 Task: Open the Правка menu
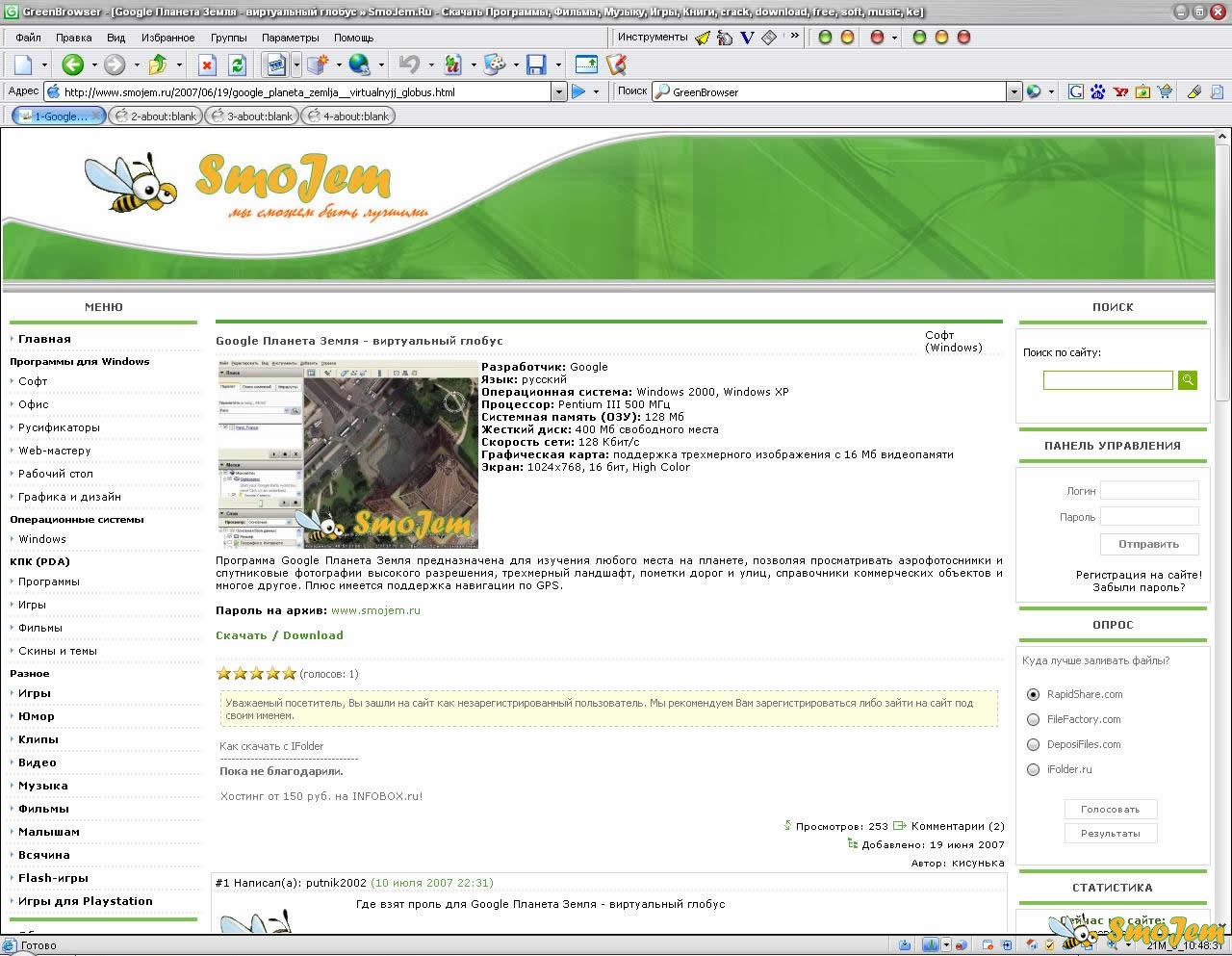[x=74, y=38]
